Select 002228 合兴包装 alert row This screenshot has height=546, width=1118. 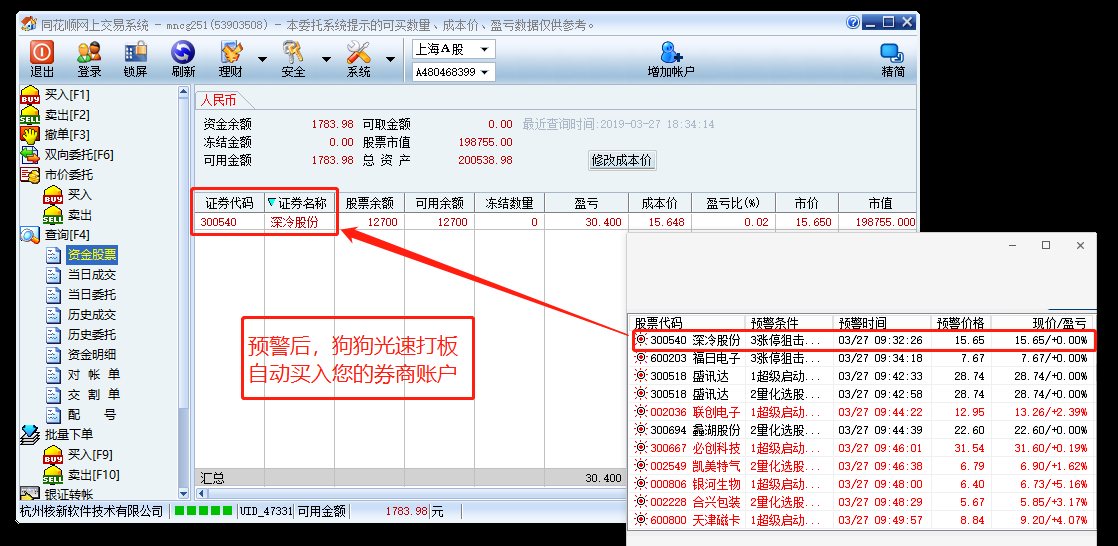[x=862, y=502]
